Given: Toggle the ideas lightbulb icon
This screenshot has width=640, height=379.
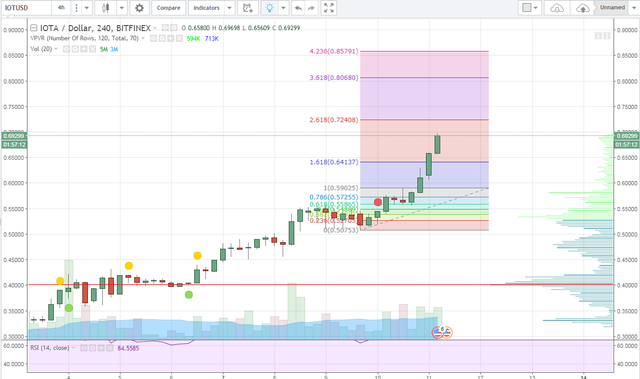Looking at the screenshot, I should point(269,8).
